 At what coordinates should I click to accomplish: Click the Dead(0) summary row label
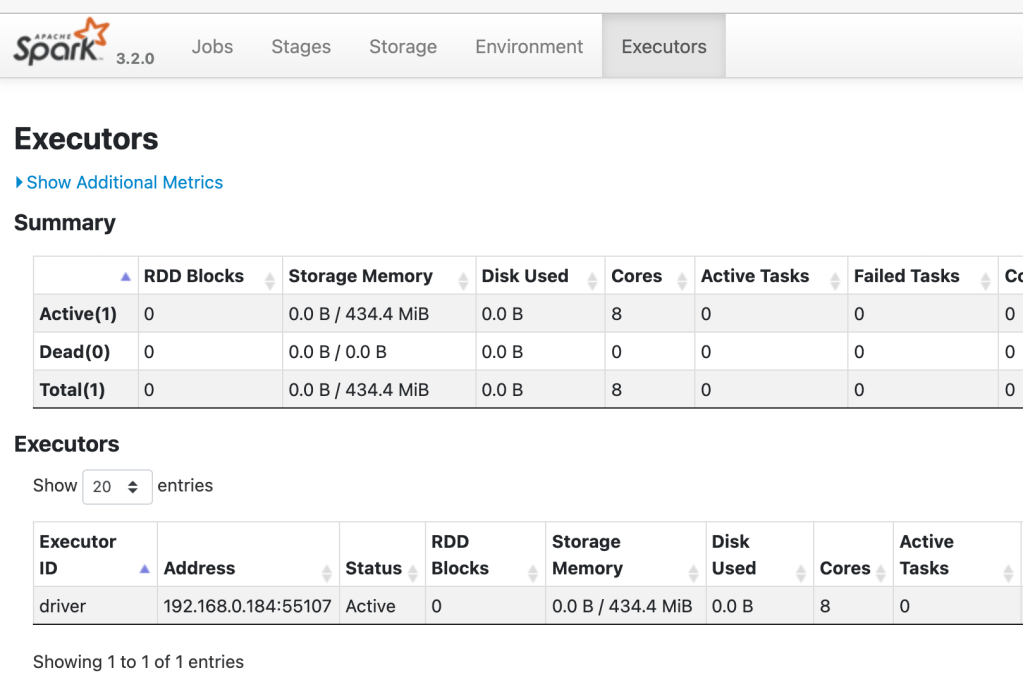(x=74, y=352)
